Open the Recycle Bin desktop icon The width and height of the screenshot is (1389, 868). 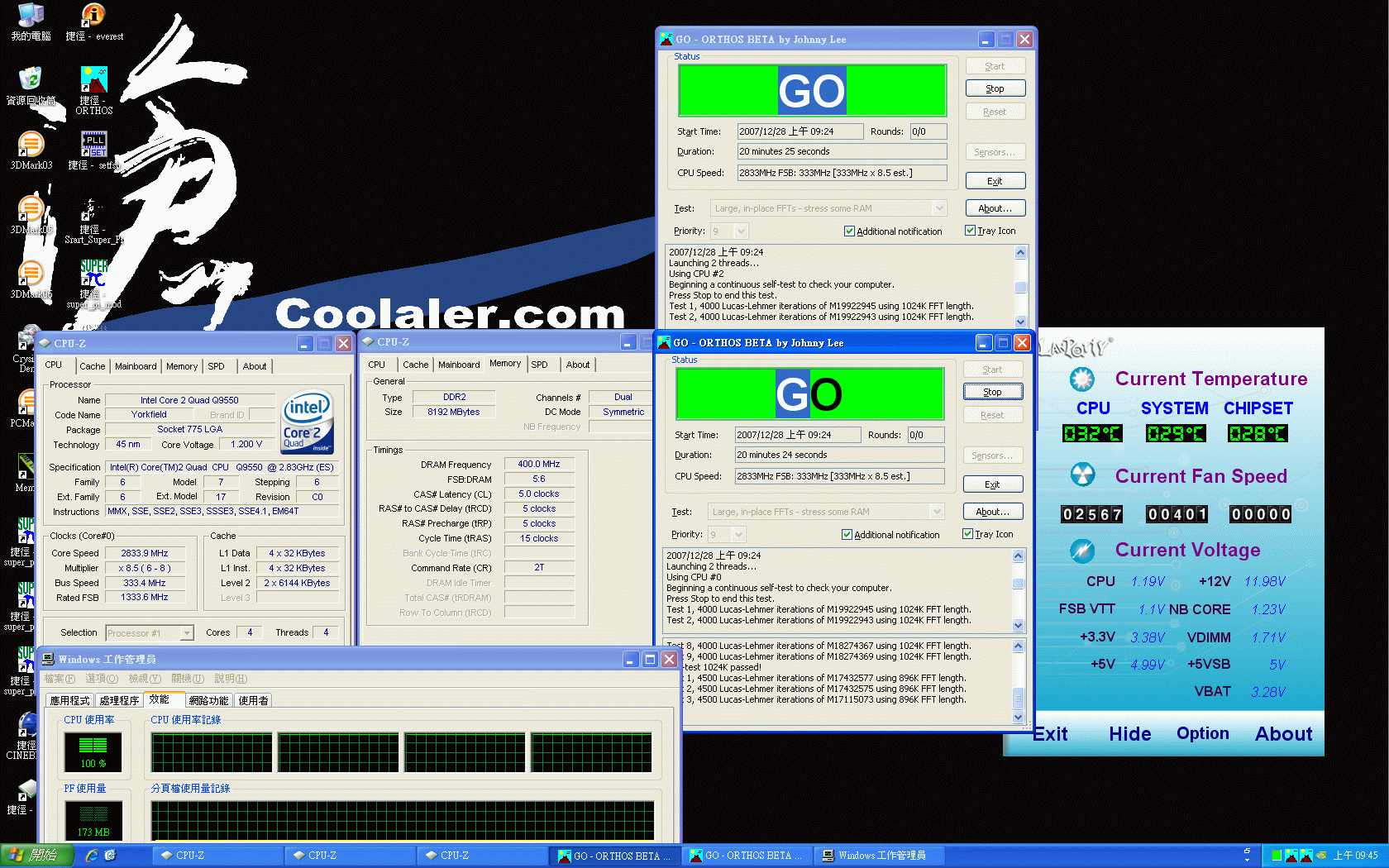tap(31, 79)
